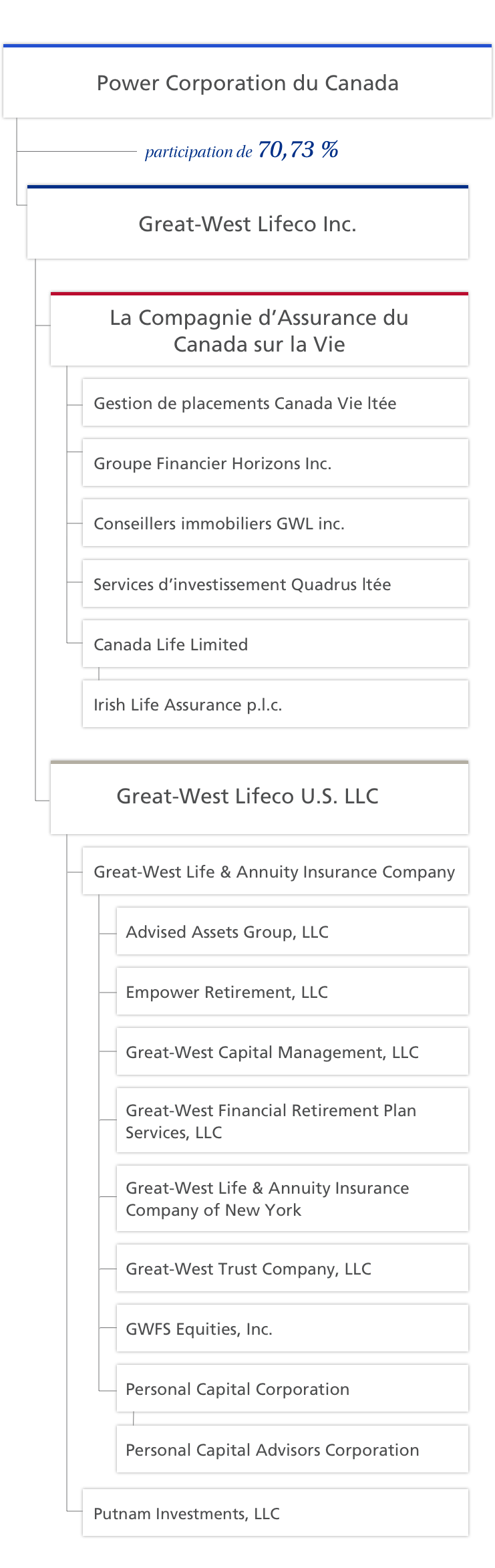The height and width of the screenshot is (1568, 495).
Task: Open Great-West Capital Management, LLC
Action: coord(293,1052)
